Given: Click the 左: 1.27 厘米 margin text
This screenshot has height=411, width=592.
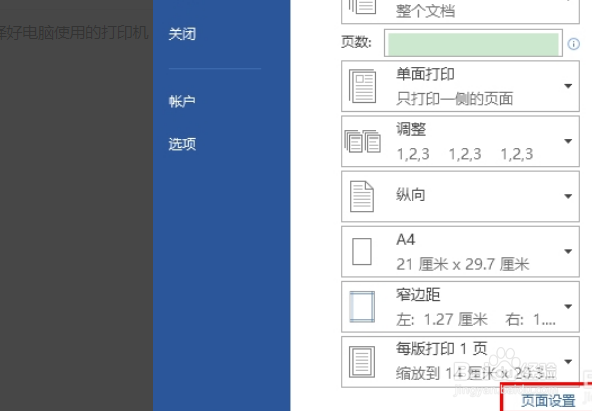Looking at the screenshot, I should (x=442, y=320).
